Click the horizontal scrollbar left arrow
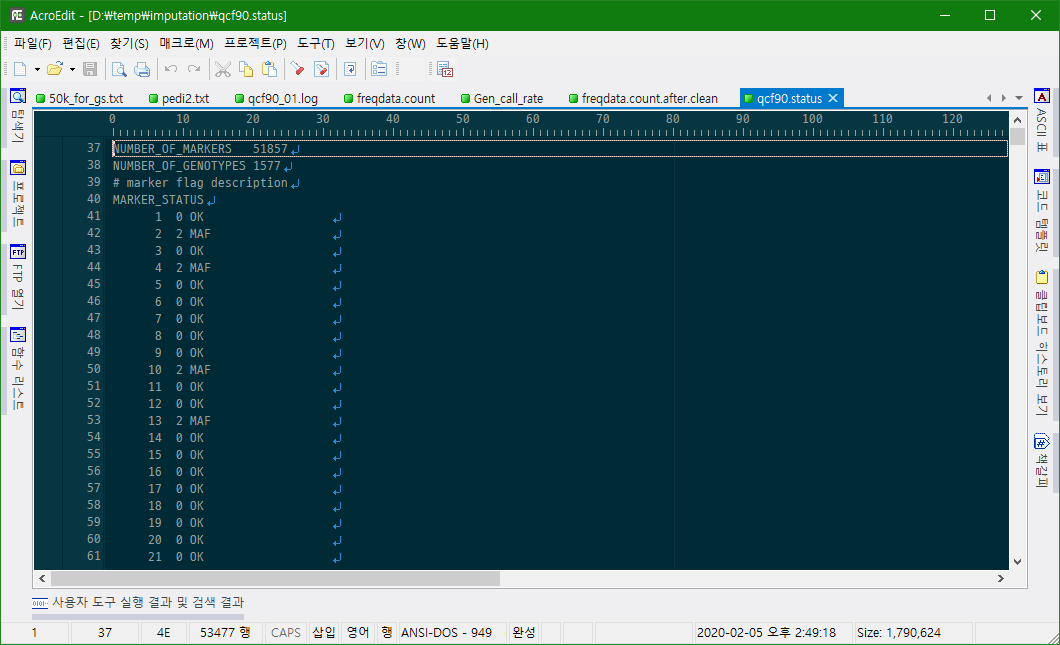The image size is (1060, 645). point(42,579)
